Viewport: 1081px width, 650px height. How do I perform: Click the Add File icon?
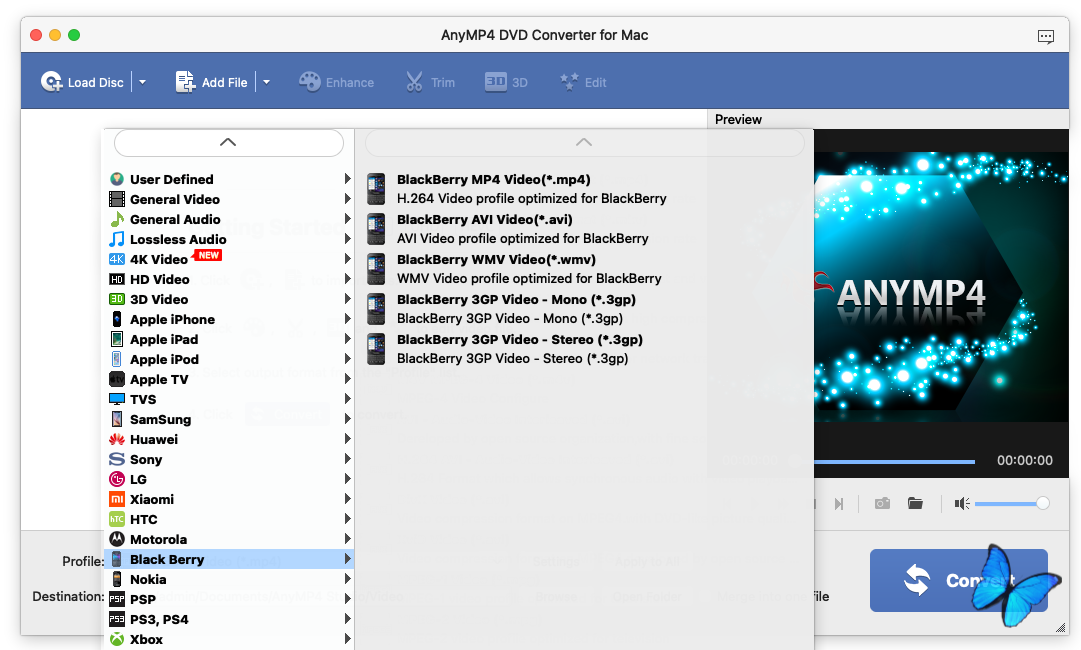tap(185, 82)
